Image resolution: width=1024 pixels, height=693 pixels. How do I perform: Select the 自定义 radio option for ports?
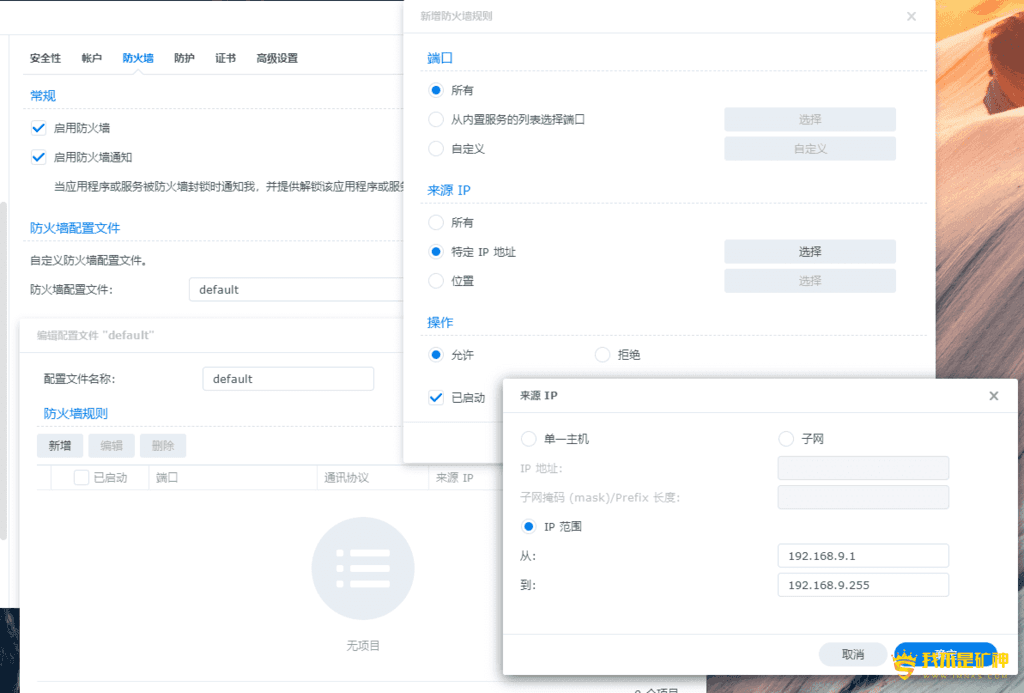(435, 148)
